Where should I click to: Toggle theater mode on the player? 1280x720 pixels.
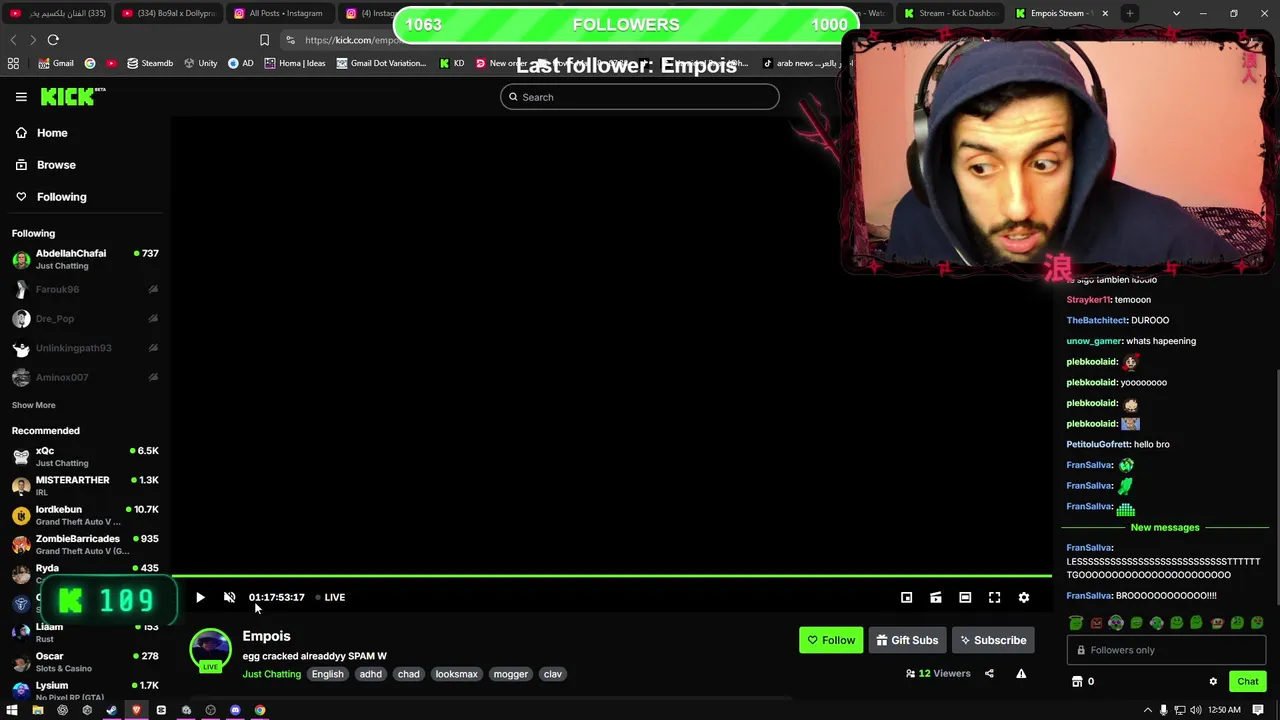point(965,597)
